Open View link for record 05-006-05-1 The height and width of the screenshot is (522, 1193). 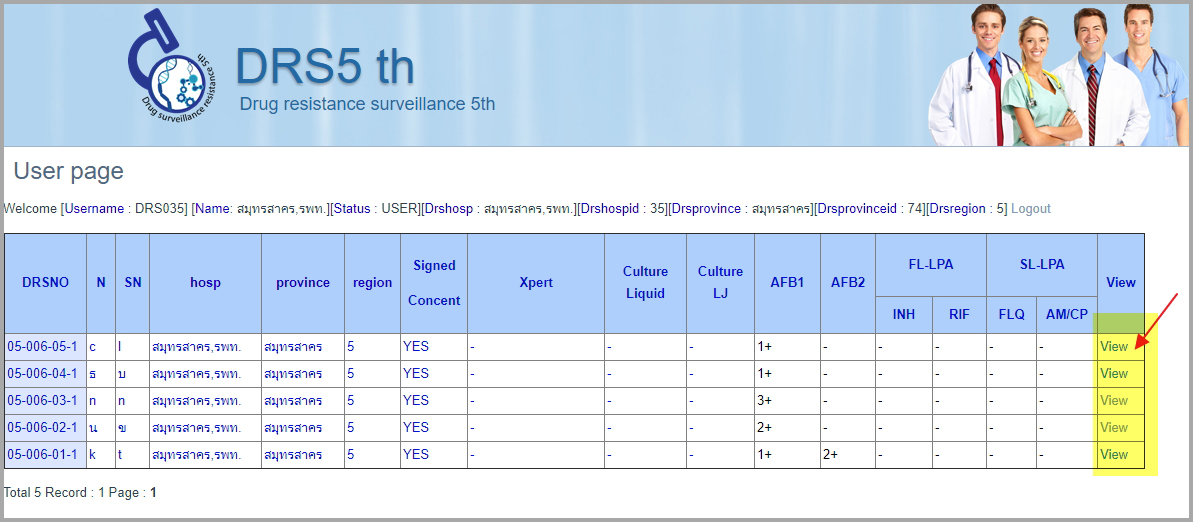[x=1113, y=347]
